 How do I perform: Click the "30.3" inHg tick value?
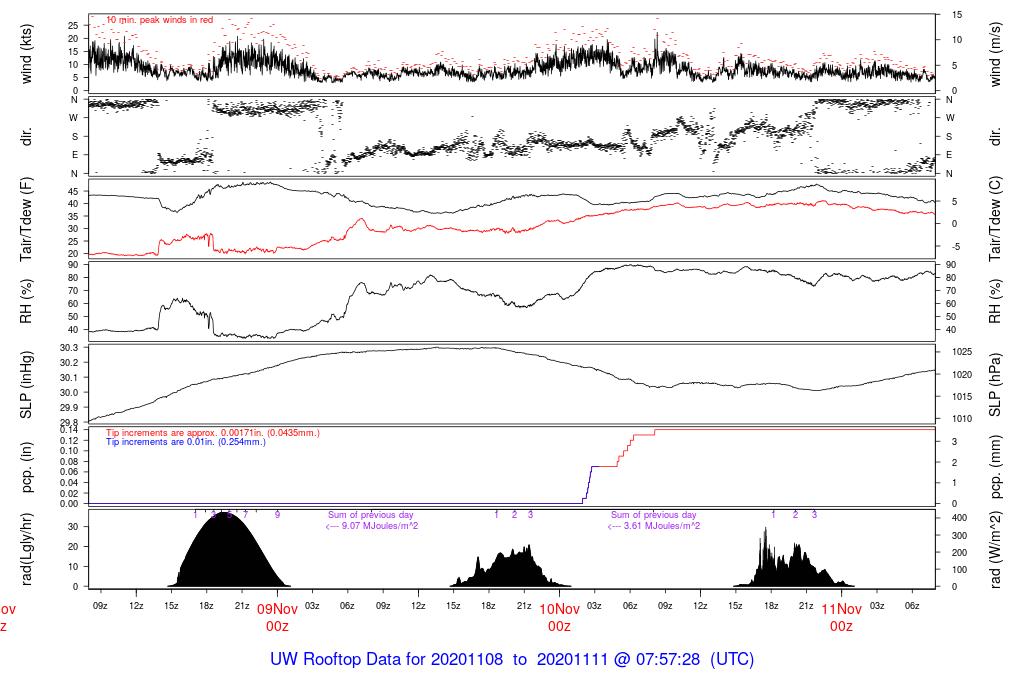69,348
